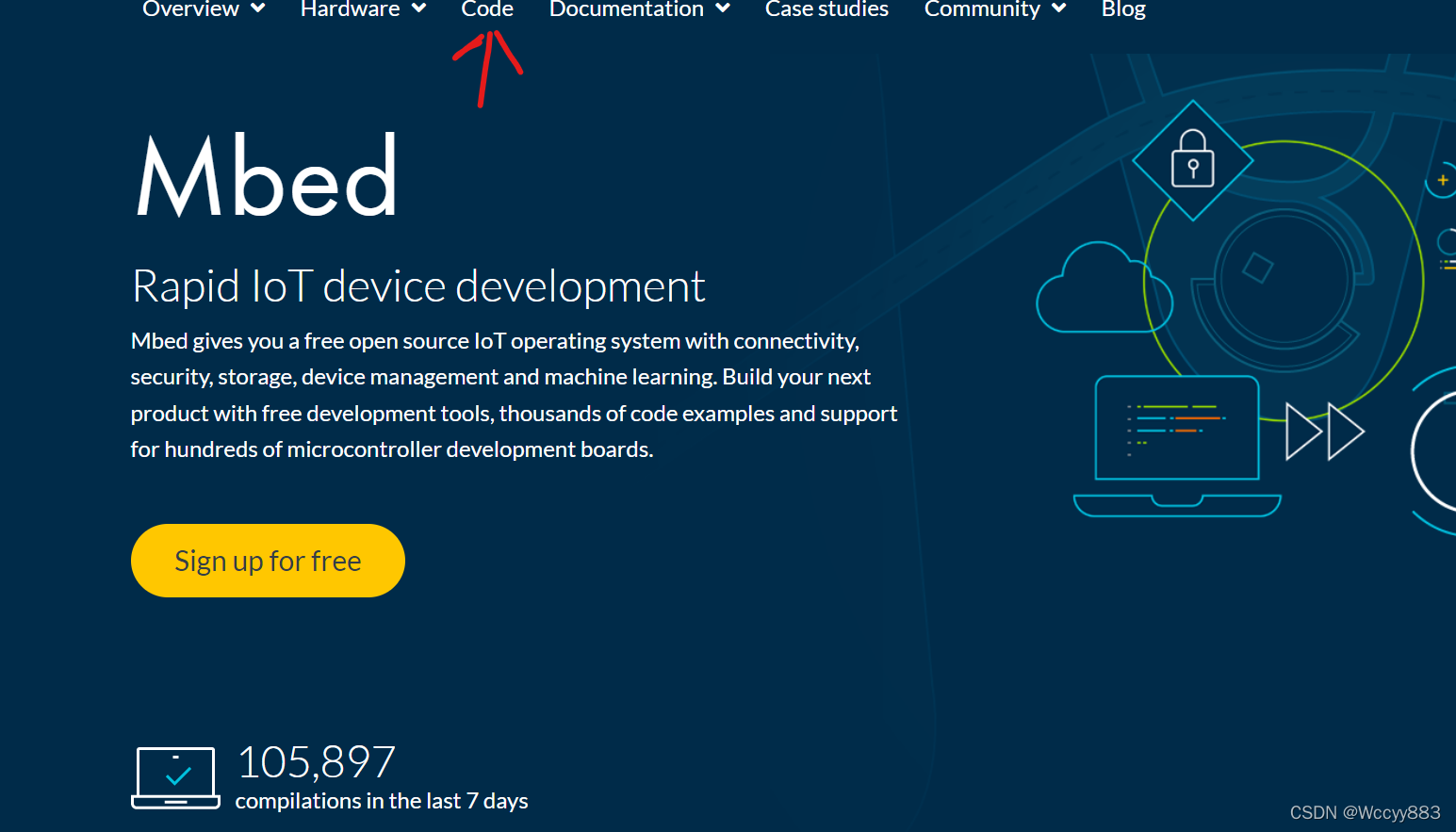
Task: Click the Rapid IoT device development heading
Action: coord(418,286)
